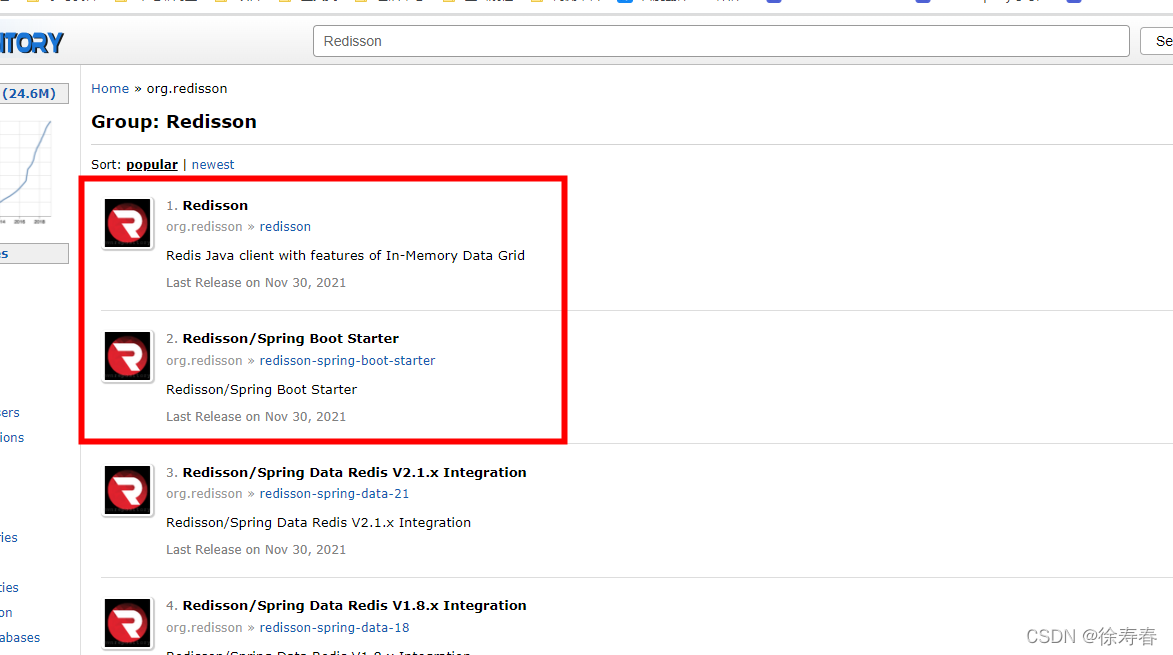Open the Redisson artifact logo icon
This screenshot has width=1173, height=655.
click(x=127, y=223)
